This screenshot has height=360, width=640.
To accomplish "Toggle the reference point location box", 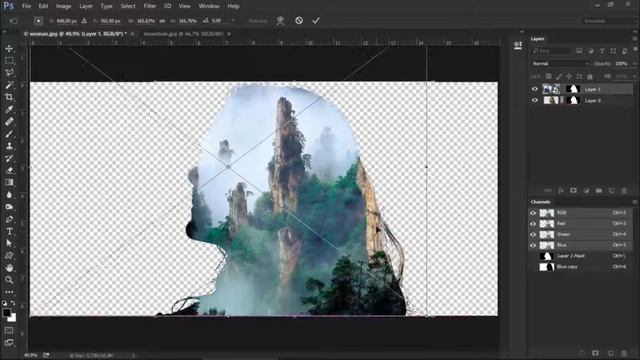I will coord(38,21).
